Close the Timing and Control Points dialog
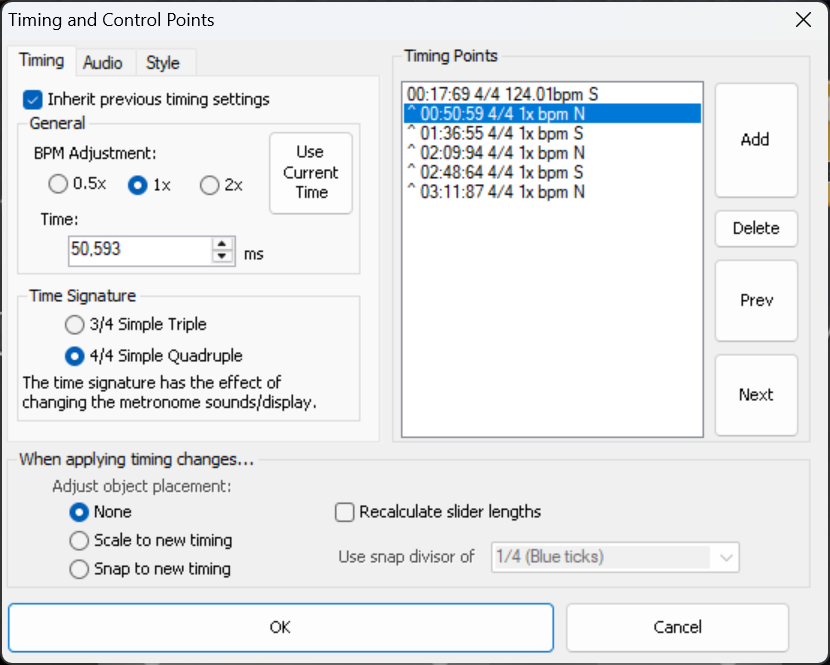The image size is (830, 665). tap(802, 20)
